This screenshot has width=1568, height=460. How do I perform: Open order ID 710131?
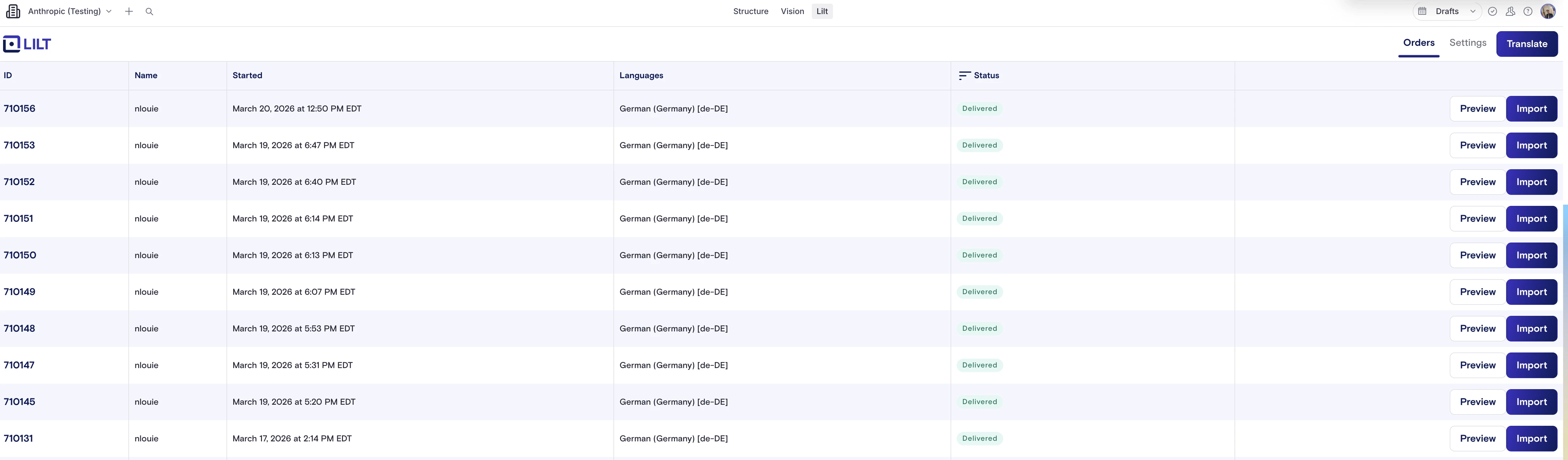click(18, 439)
